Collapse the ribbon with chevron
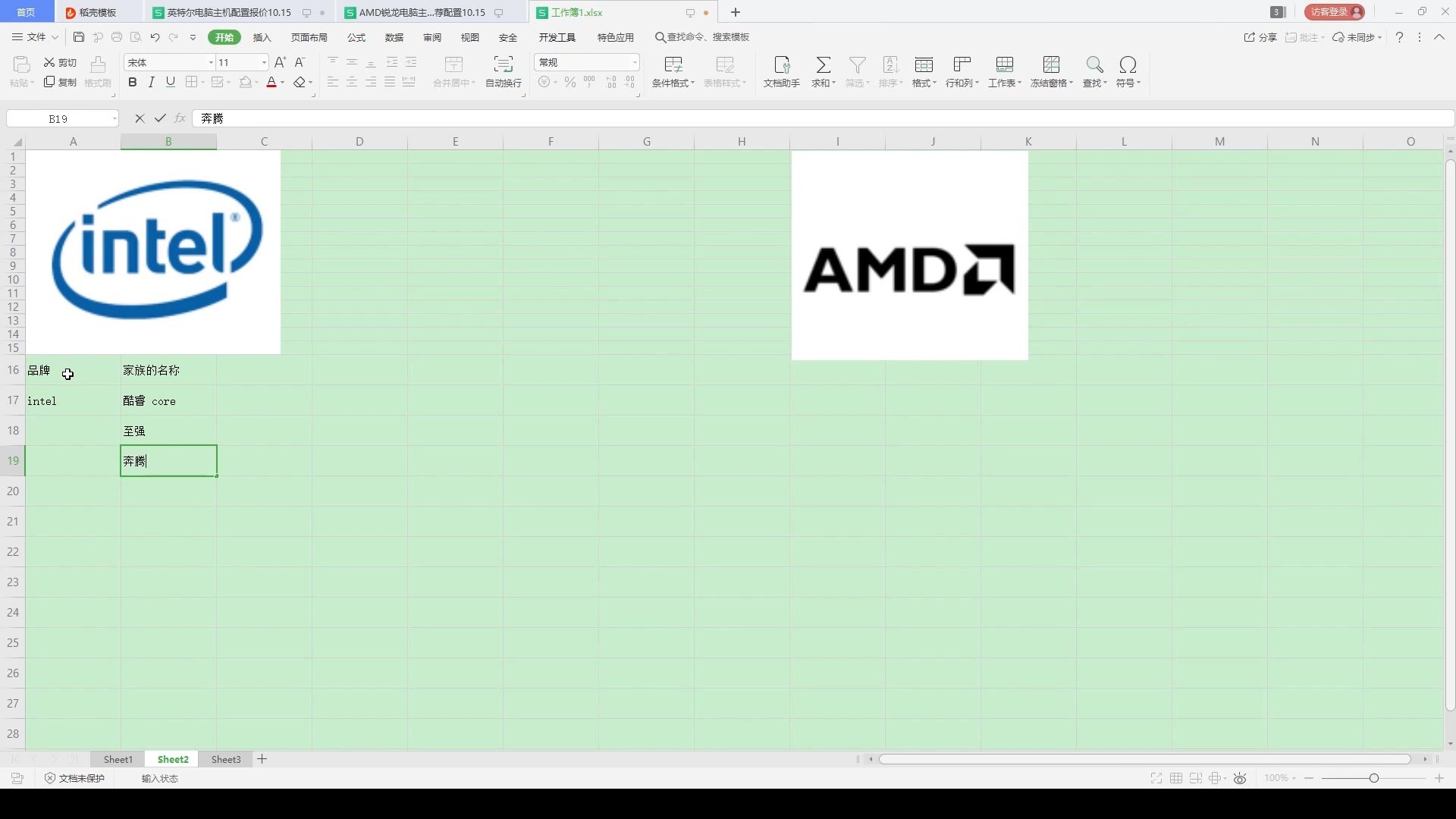The height and width of the screenshot is (819, 1456). click(x=1439, y=37)
